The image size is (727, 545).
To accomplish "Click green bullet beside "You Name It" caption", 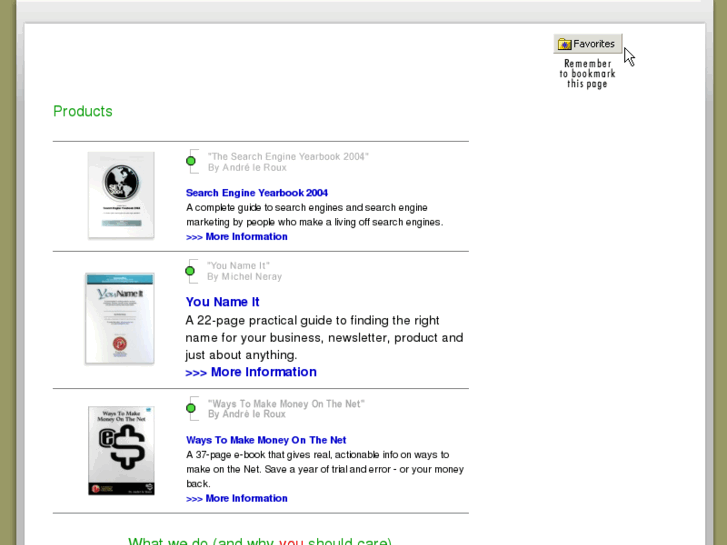I will (x=190, y=271).
